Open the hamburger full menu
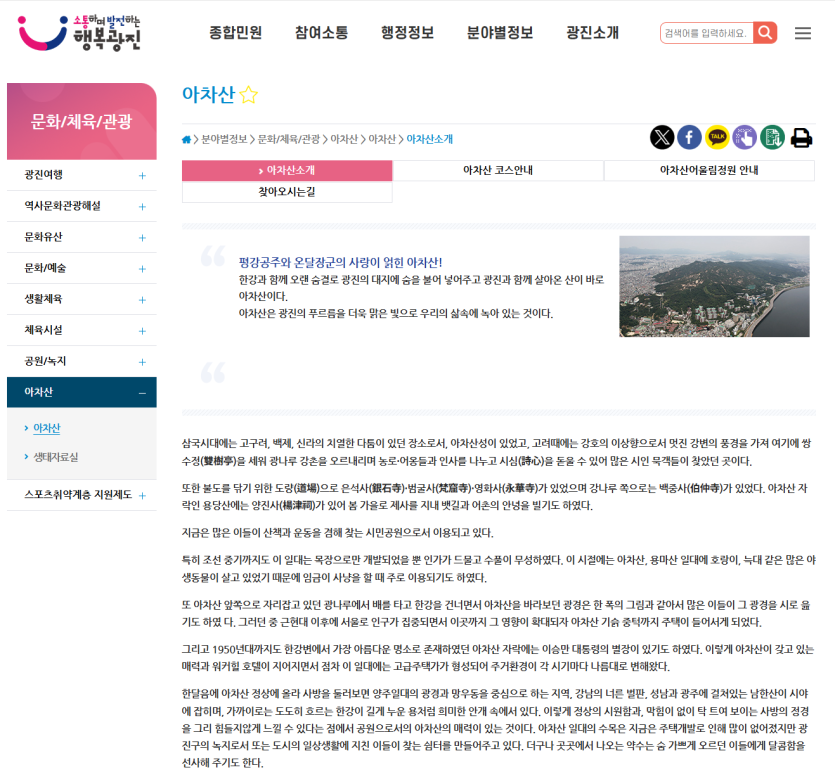This screenshot has width=835, height=770. coord(803,33)
